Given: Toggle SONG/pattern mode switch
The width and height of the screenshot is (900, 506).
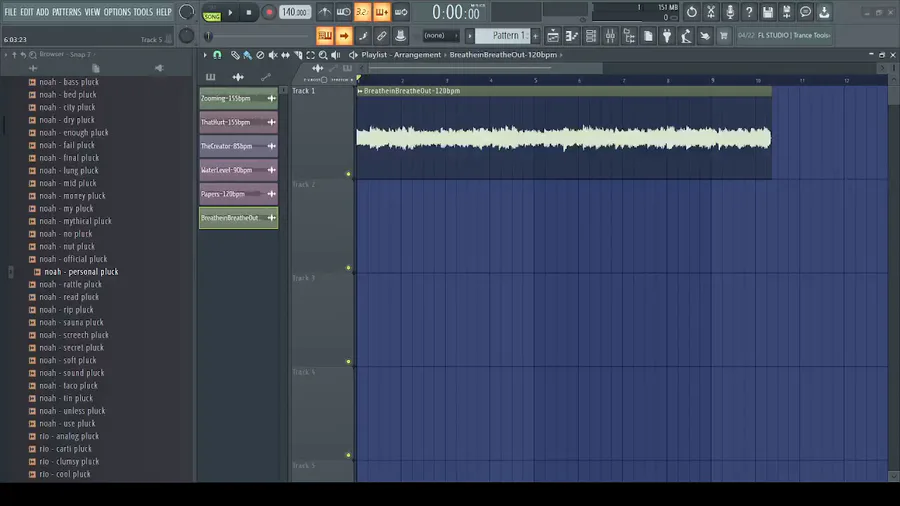Looking at the screenshot, I should [x=211, y=12].
